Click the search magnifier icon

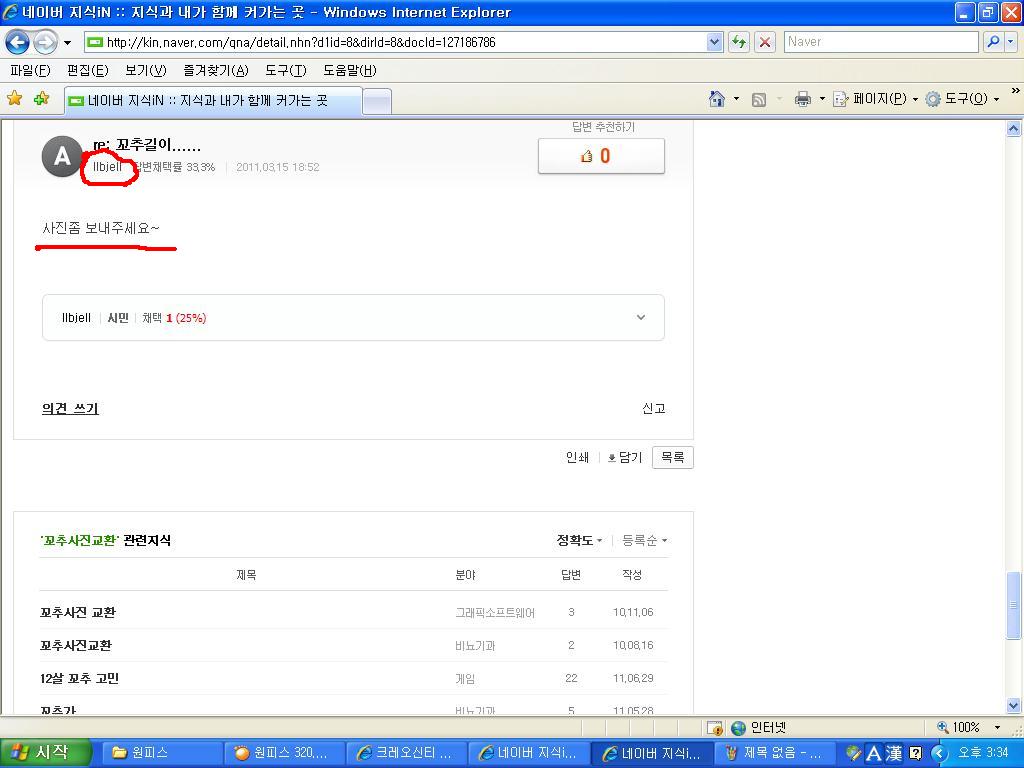(993, 42)
